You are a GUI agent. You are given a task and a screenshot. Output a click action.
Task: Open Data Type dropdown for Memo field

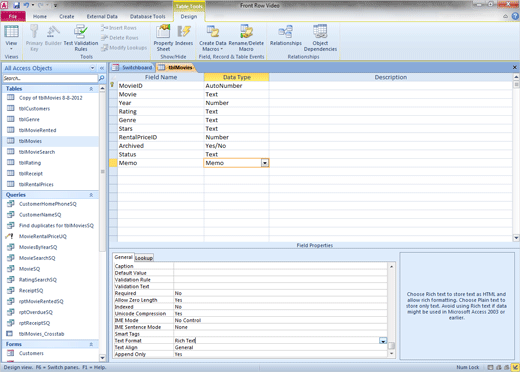click(x=265, y=163)
